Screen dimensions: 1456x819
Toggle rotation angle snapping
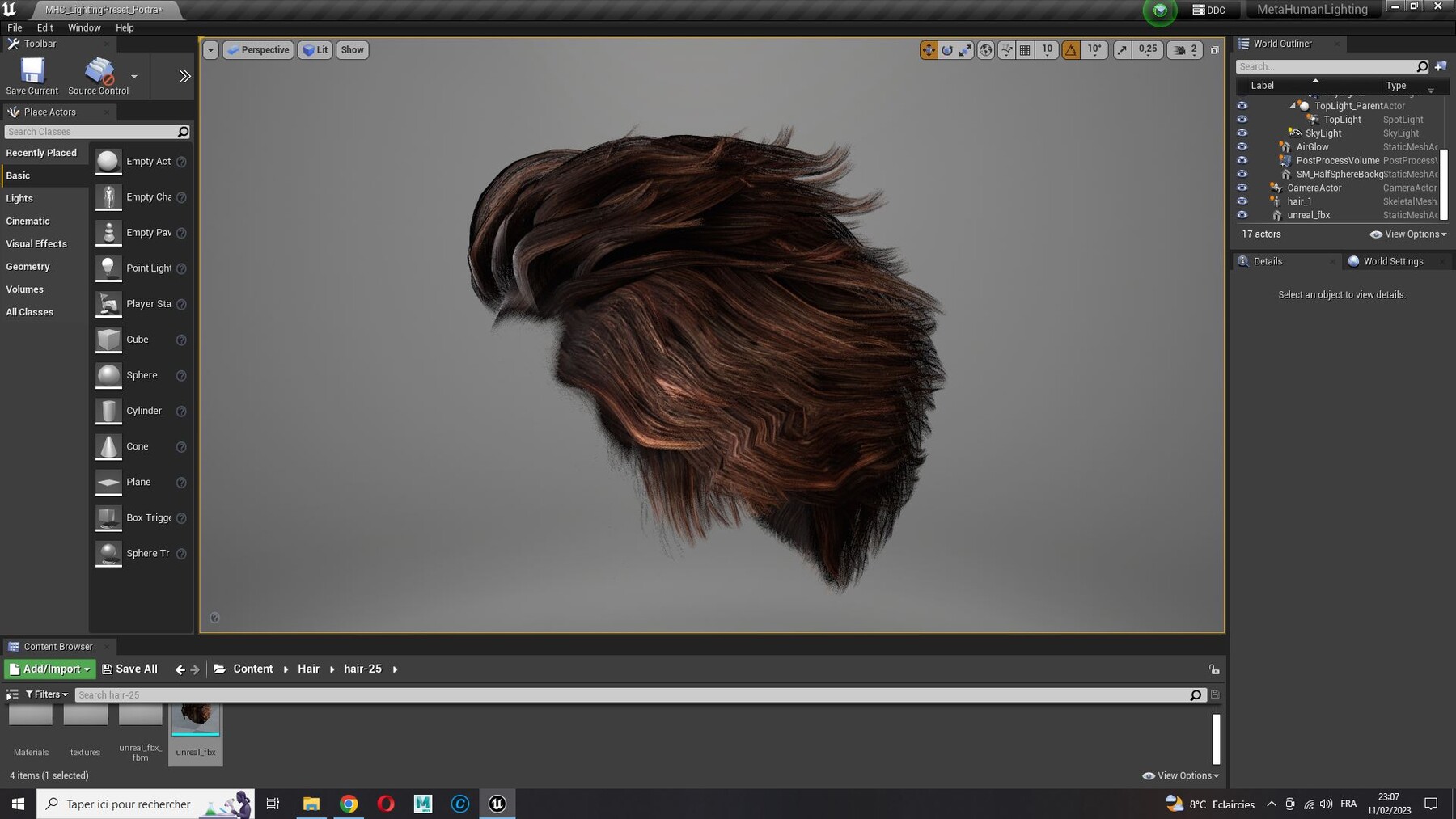coord(1071,50)
